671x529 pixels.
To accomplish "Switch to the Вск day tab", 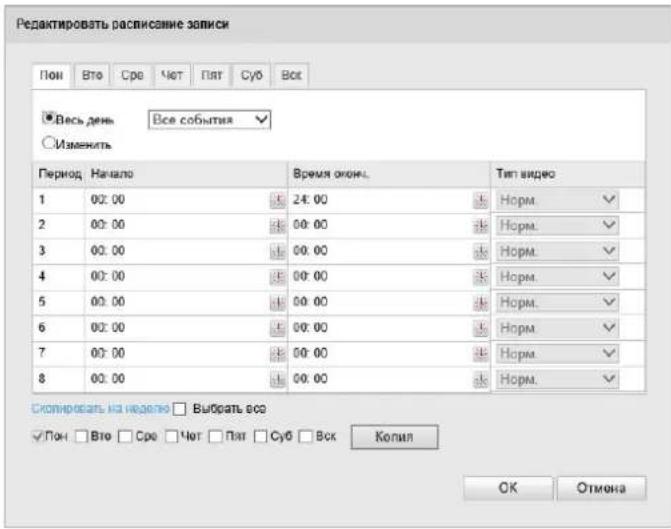I will (291, 76).
